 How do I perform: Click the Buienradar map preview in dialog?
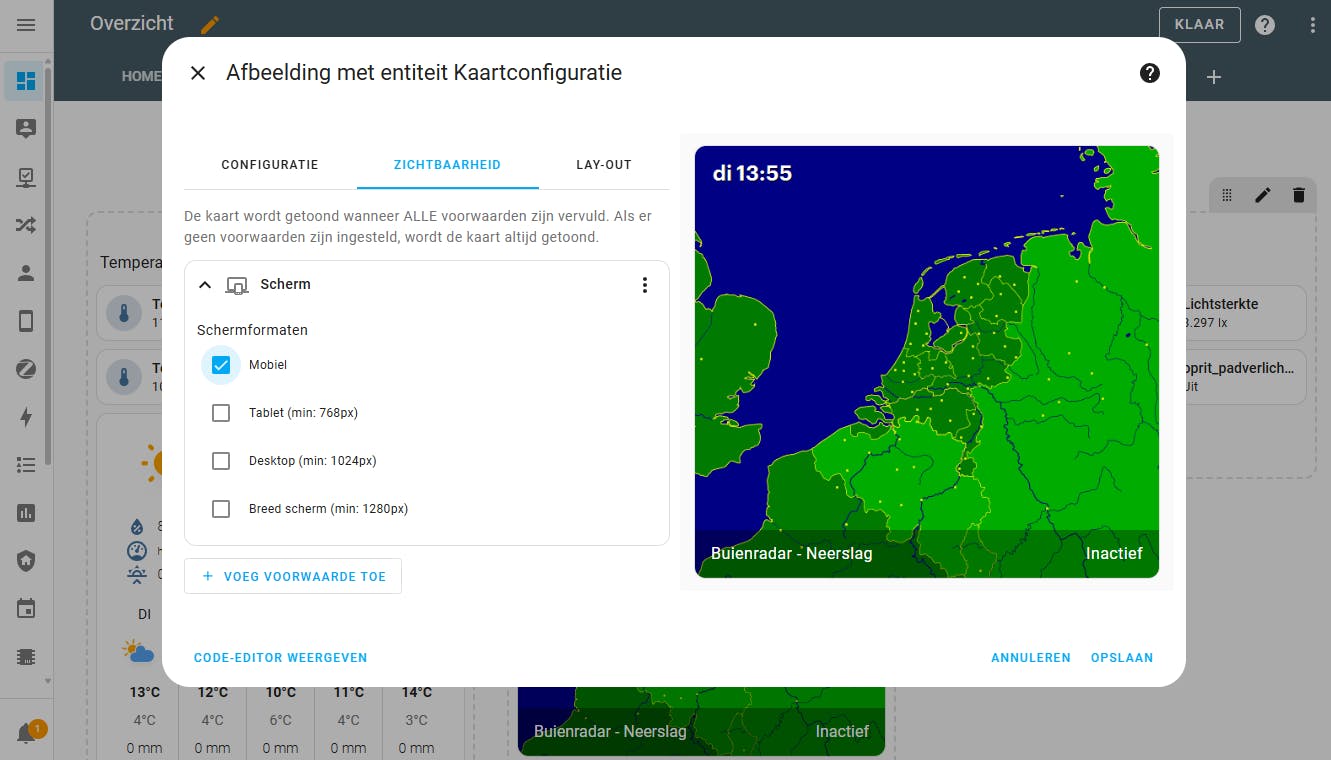point(927,362)
